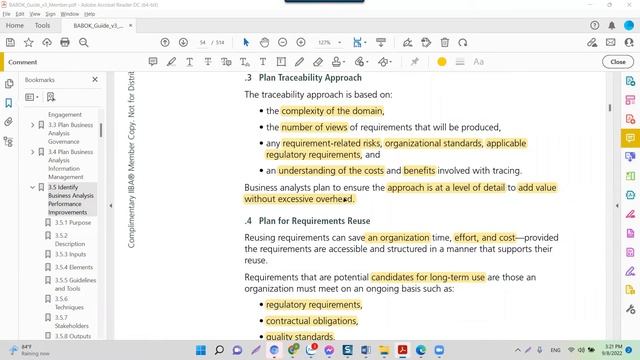Screen dimensions: 640x360
Task: Close the BABOK_Guide document tab
Action: [x=131, y=25]
